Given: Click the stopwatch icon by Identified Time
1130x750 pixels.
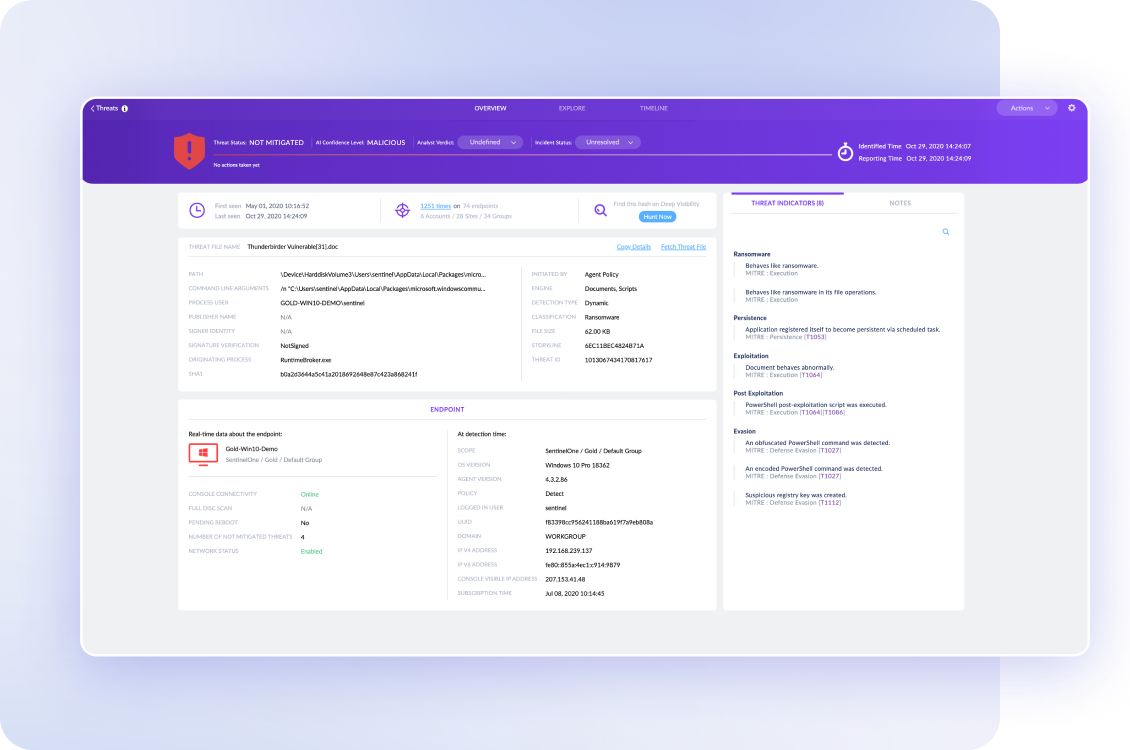Looking at the screenshot, I should click(845, 152).
